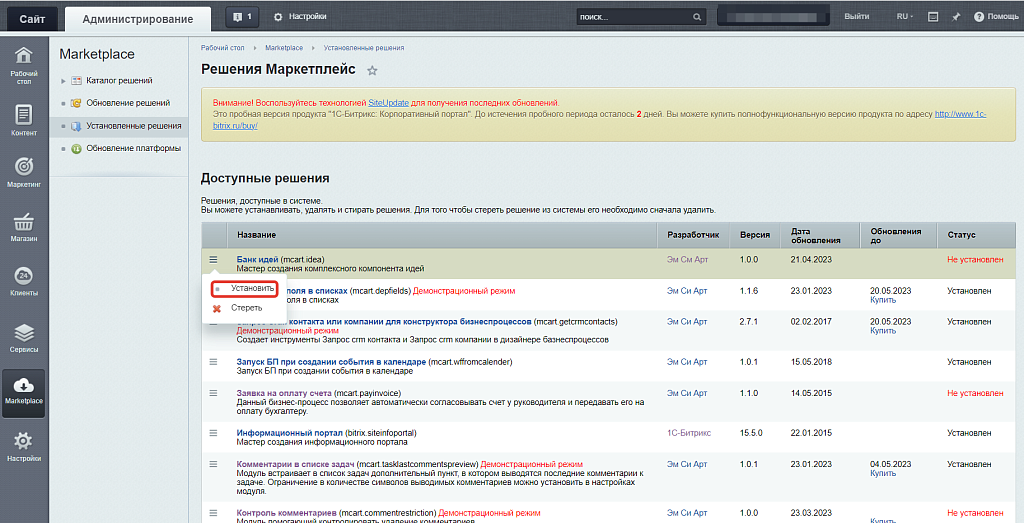1024x523 pixels.
Task: Click the notifications icon with counter 1
Action: [x=241, y=17]
